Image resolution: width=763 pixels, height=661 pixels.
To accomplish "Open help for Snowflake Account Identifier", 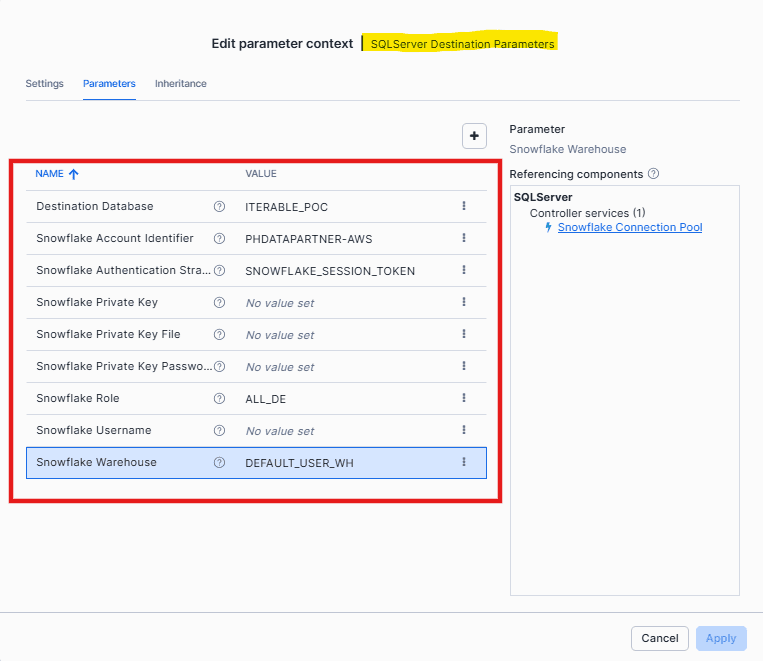I will point(219,239).
